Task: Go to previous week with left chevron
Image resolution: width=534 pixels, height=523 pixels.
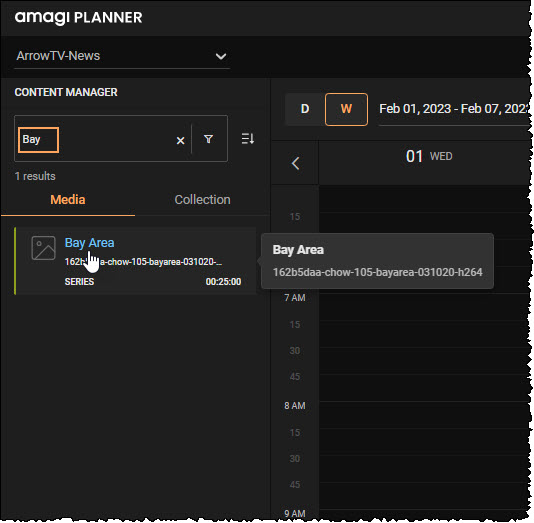Action: point(295,163)
